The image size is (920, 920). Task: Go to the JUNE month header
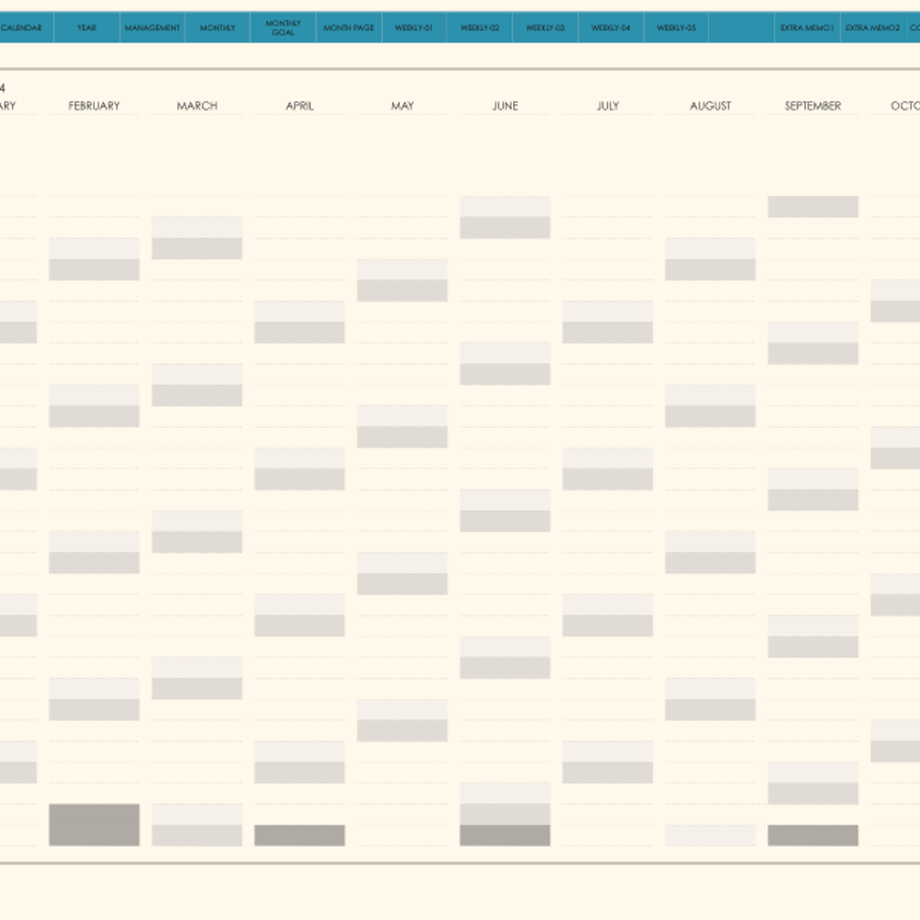505,106
